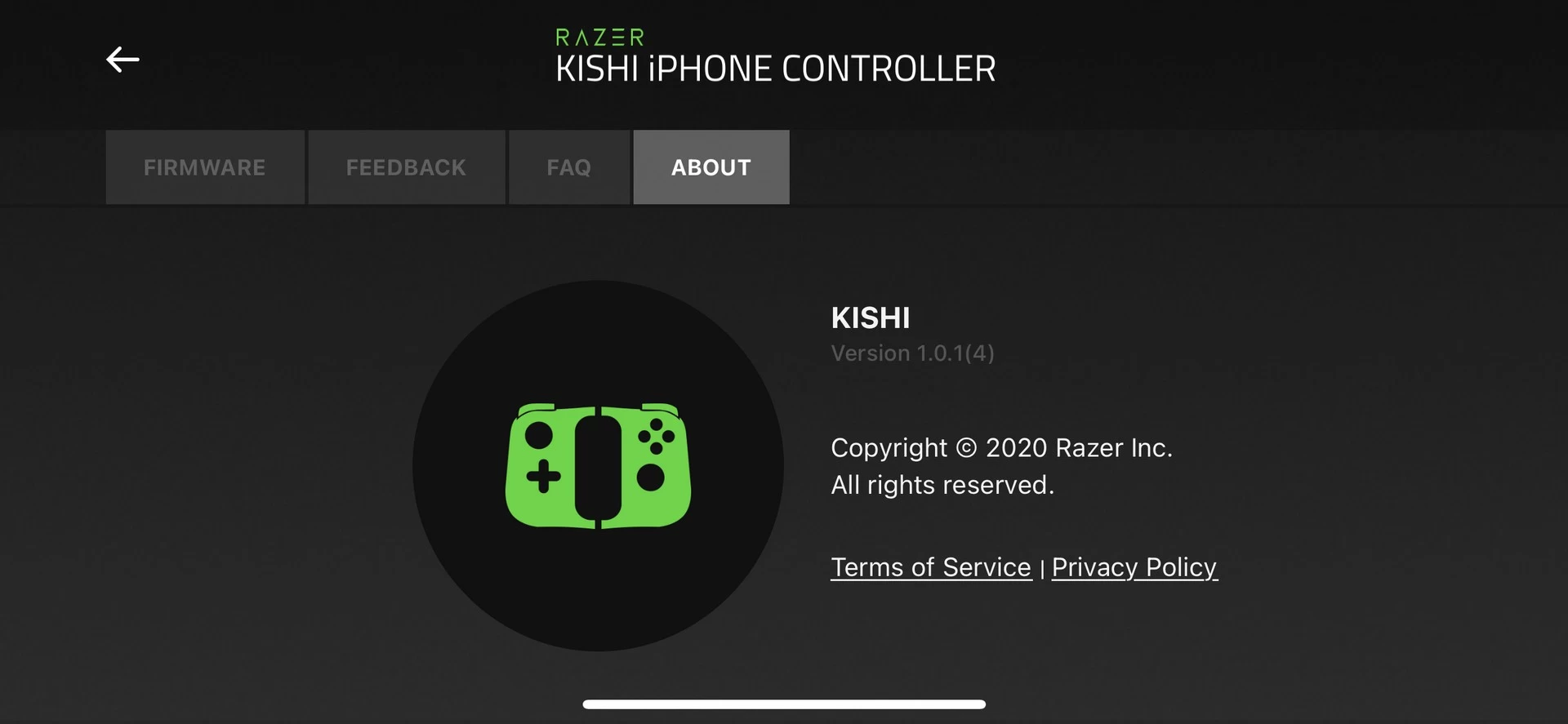Click the Version 1.0.1(4) text
This screenshot has width=1568, height=724.
[912, 353]
